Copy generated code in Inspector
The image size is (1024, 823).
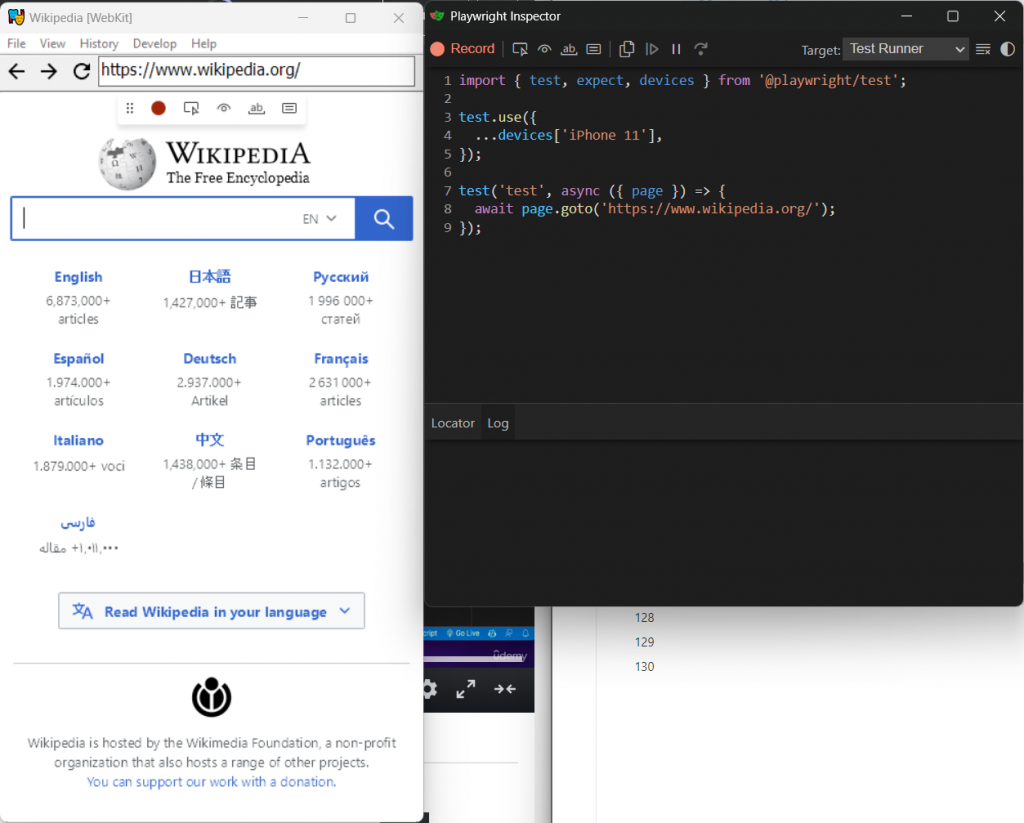point(626,49)
